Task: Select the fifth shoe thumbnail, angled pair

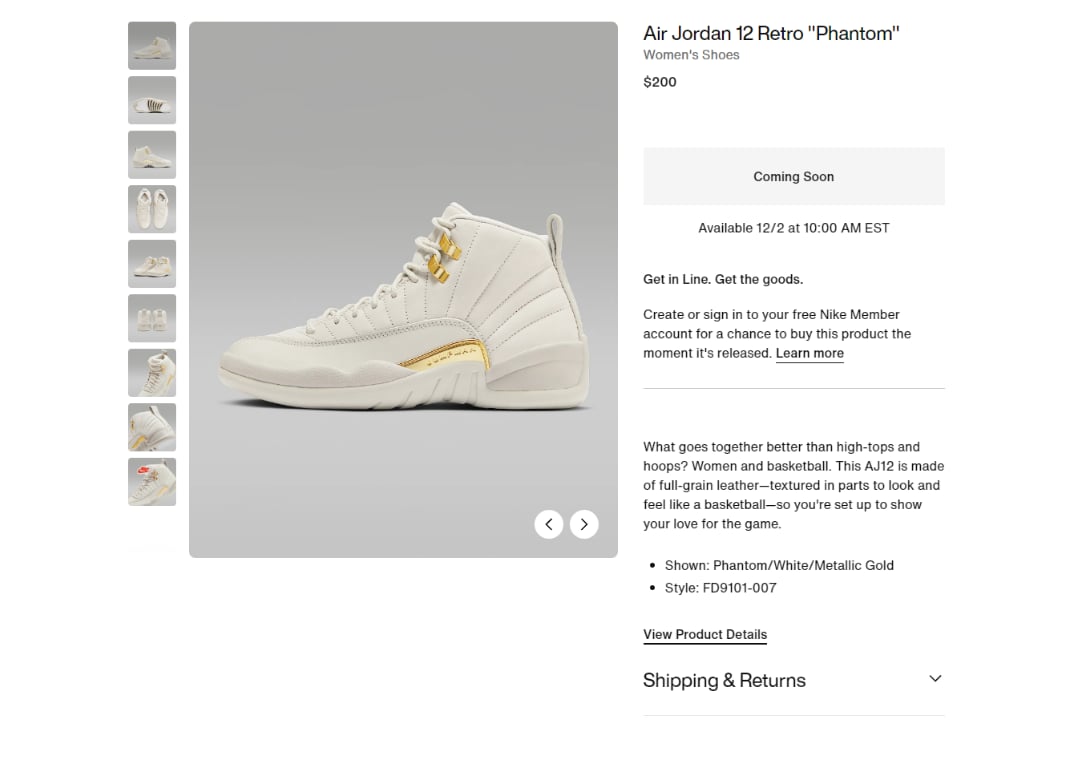Action: click(152, 264)
